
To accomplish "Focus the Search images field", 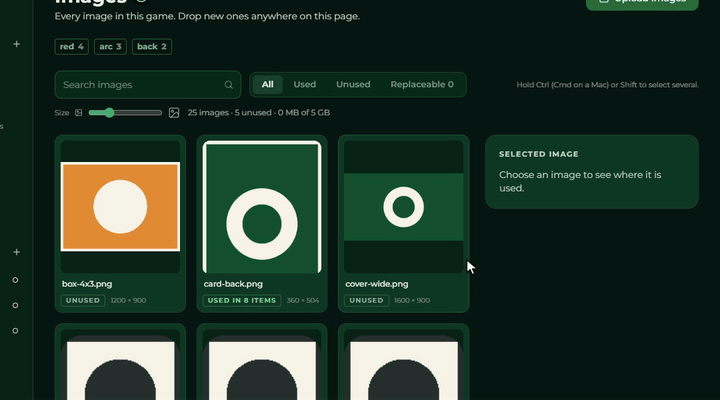I will tap(148, 85).
